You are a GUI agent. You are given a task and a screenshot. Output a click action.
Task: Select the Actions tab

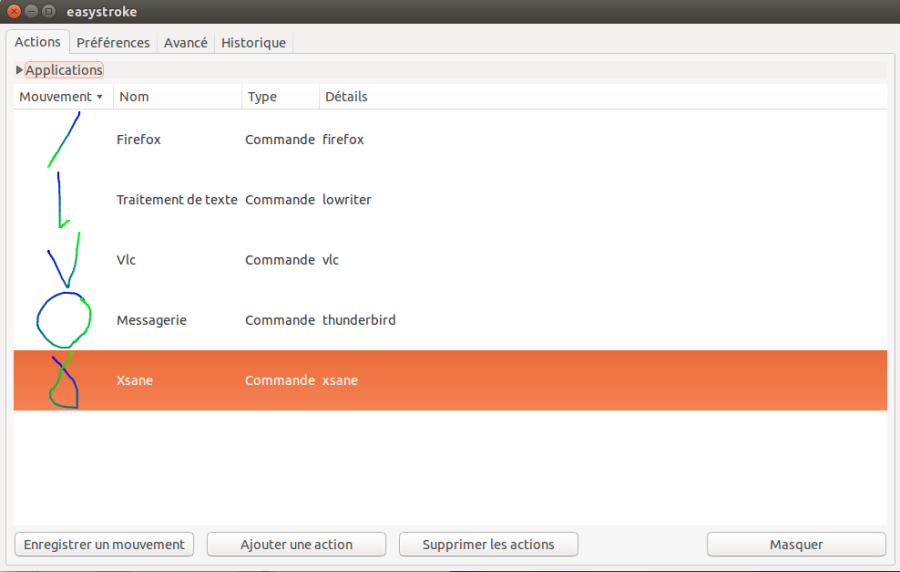(37, 42)
